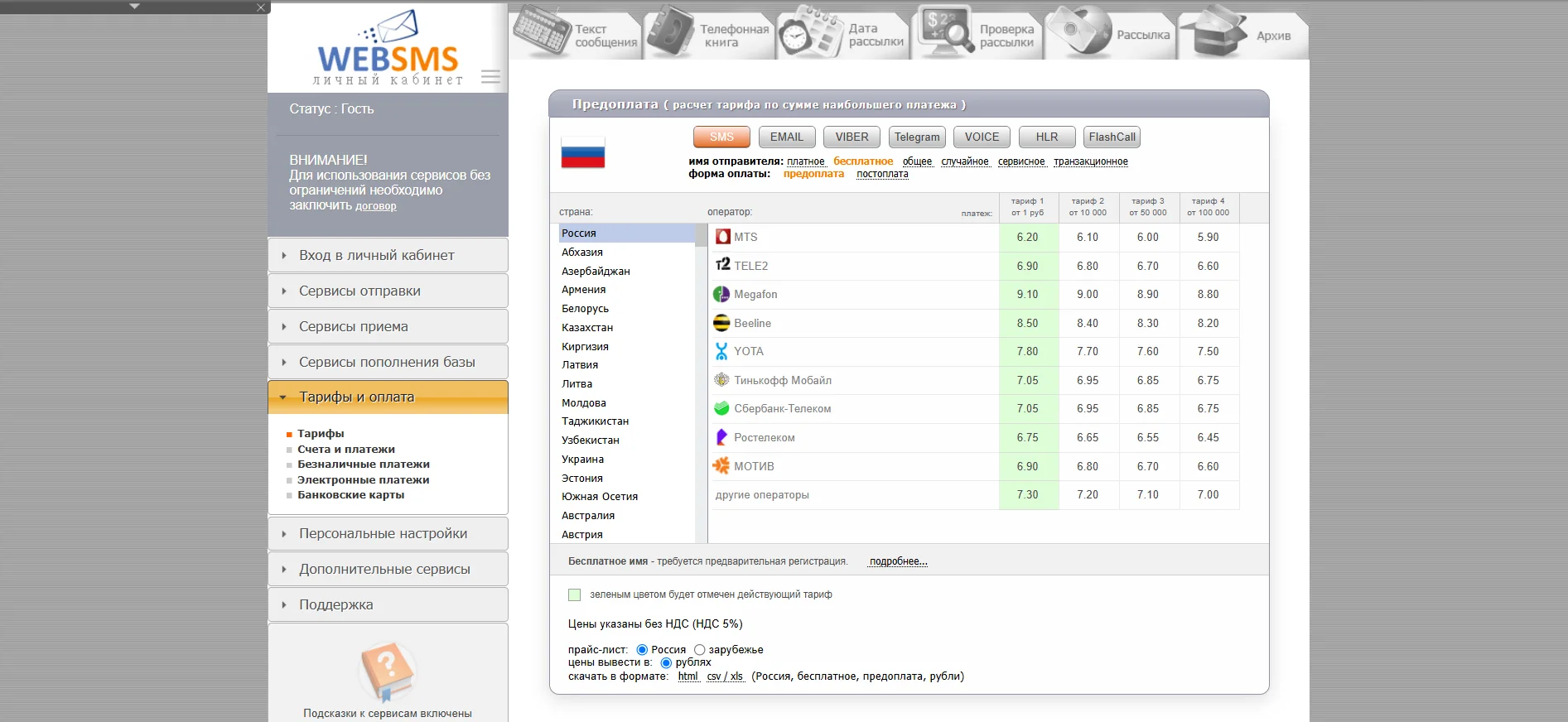Expand Вход в личный кабинет section

click(388, 255)
